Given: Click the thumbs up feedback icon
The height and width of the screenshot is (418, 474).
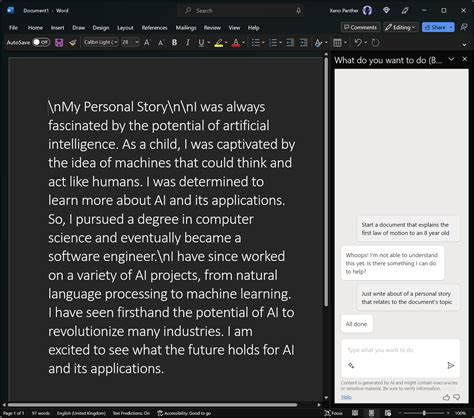Looking at the screenshot, I should click(x=446, y=397).
